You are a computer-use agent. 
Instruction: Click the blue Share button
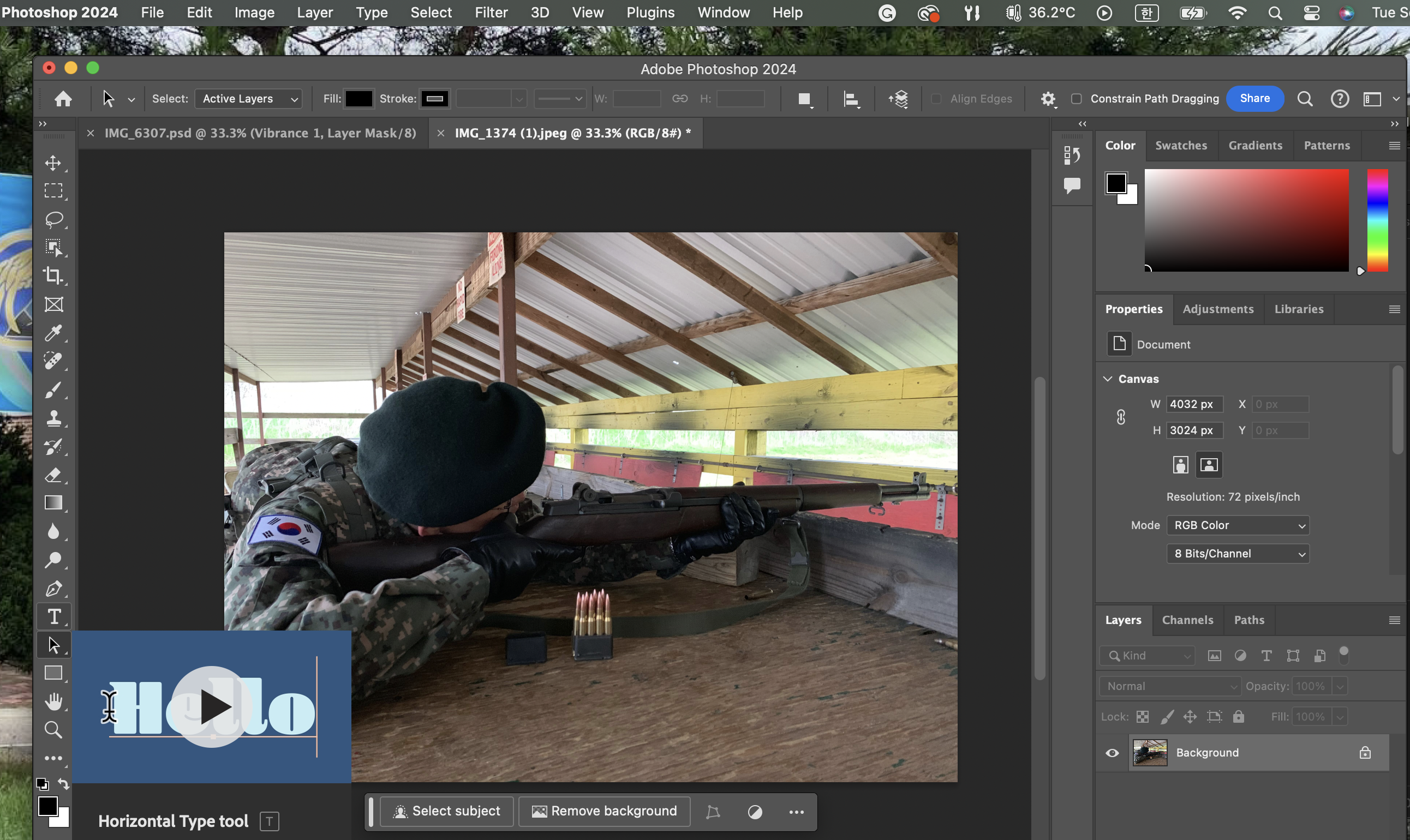point(1254,99)
